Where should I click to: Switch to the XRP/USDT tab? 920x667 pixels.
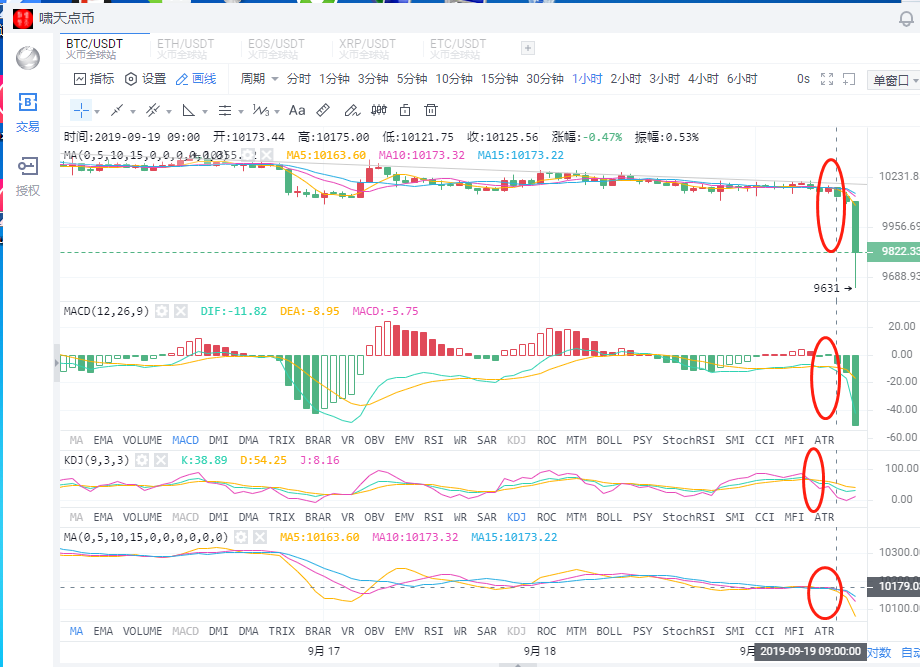367,49
